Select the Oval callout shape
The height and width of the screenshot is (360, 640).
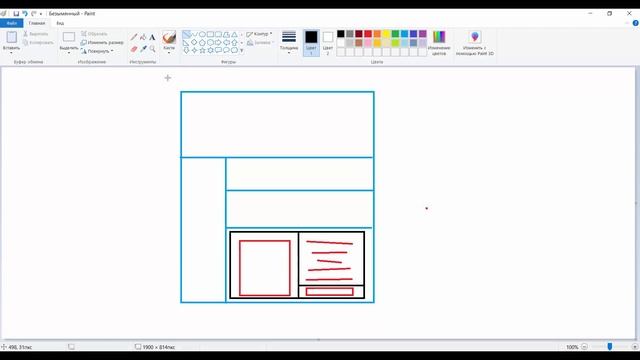(226, 50)
